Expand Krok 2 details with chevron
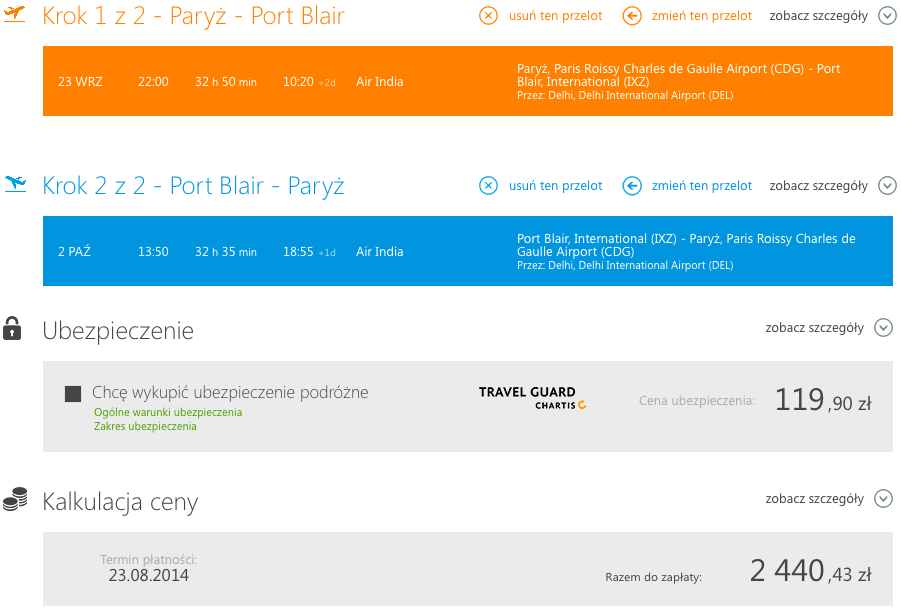 tap(887, 186)
